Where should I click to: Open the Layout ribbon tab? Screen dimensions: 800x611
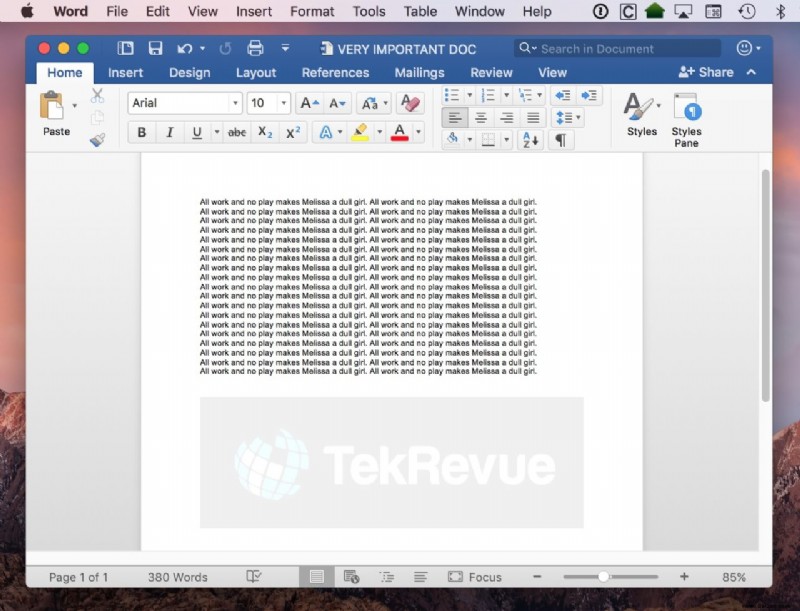pos(256,73)
